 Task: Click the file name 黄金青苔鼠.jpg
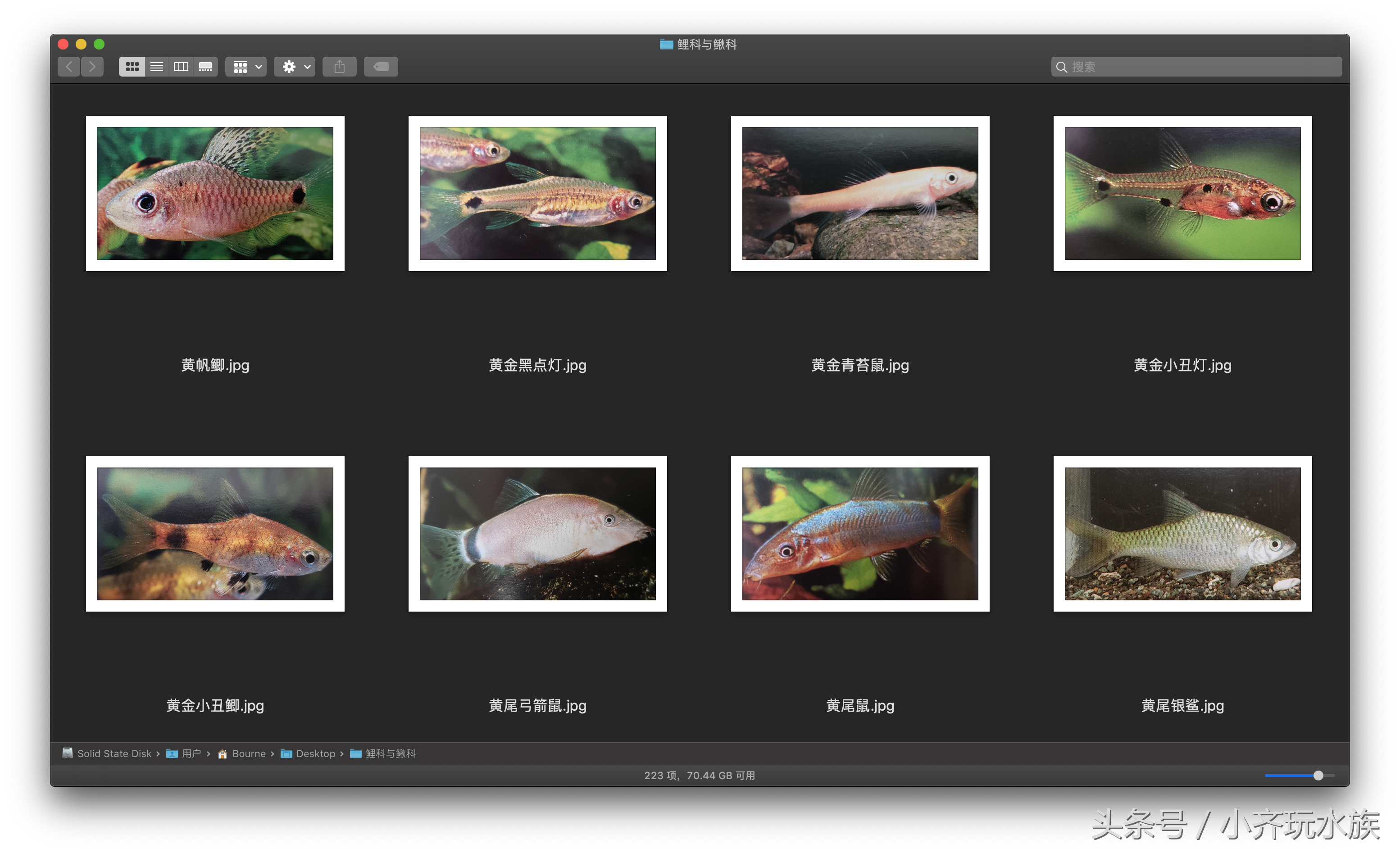(860, 365)
